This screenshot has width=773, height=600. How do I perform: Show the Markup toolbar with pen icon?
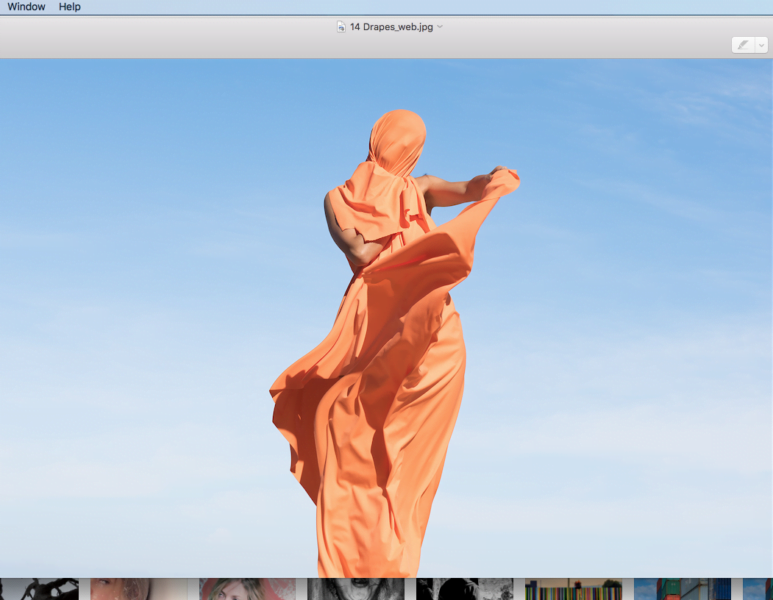742,45
